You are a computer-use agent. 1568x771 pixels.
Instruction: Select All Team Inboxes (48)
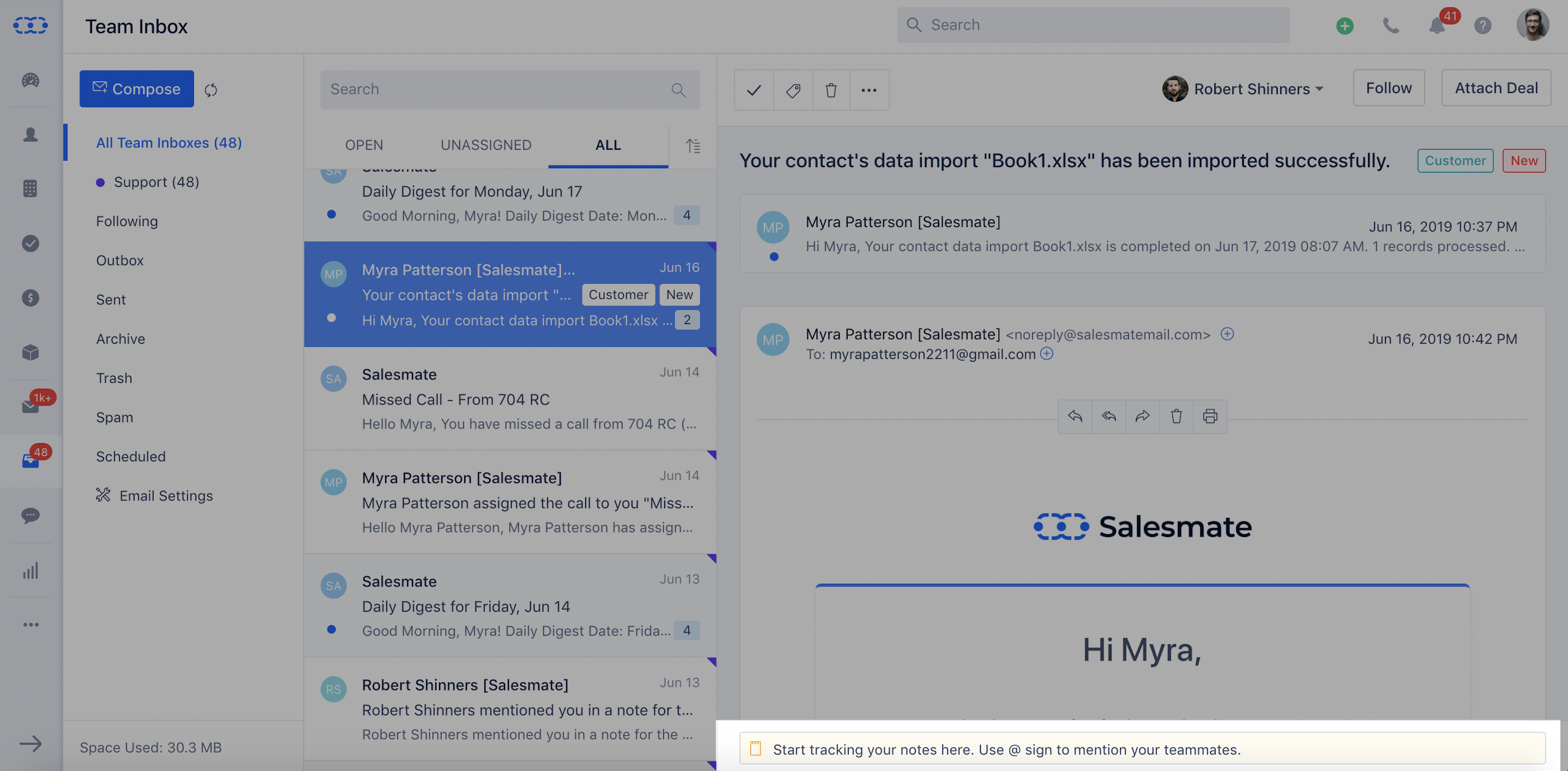point(168,143)
